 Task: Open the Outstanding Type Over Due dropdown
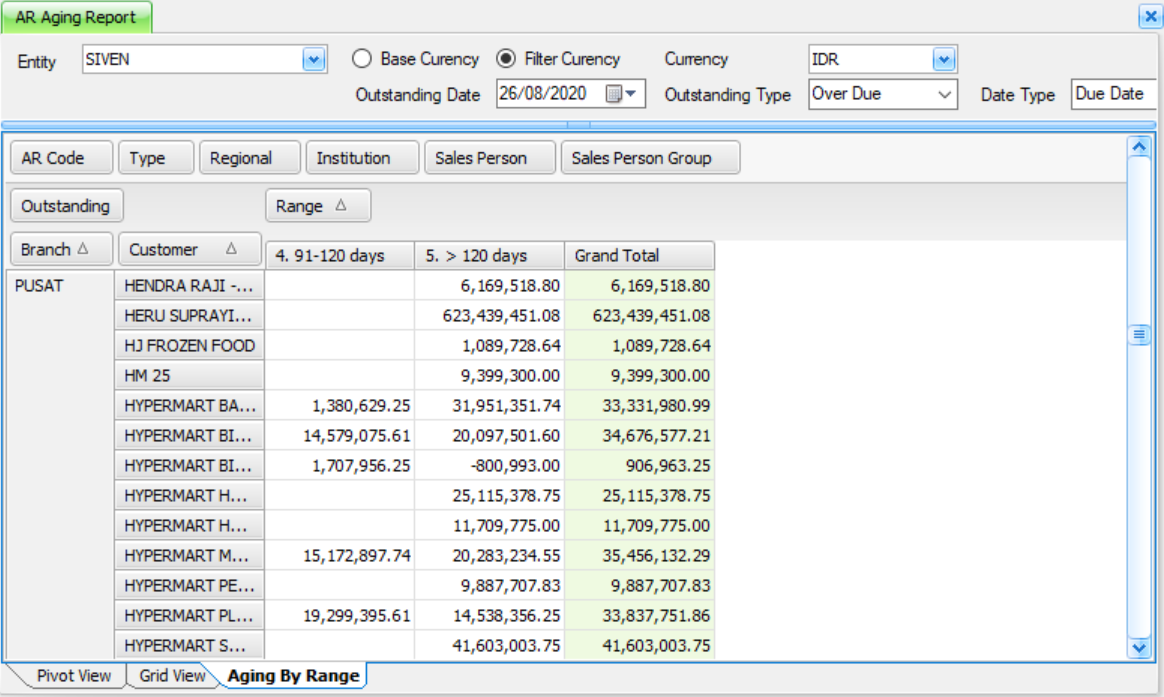coord(944,94)
